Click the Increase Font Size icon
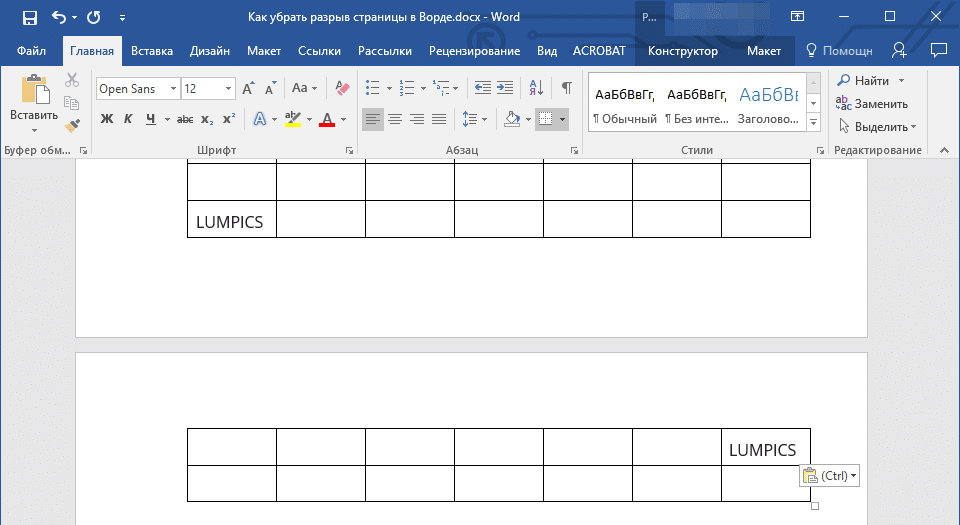The width and height of the screenshot is (960, 525). [x=248, y=89]
